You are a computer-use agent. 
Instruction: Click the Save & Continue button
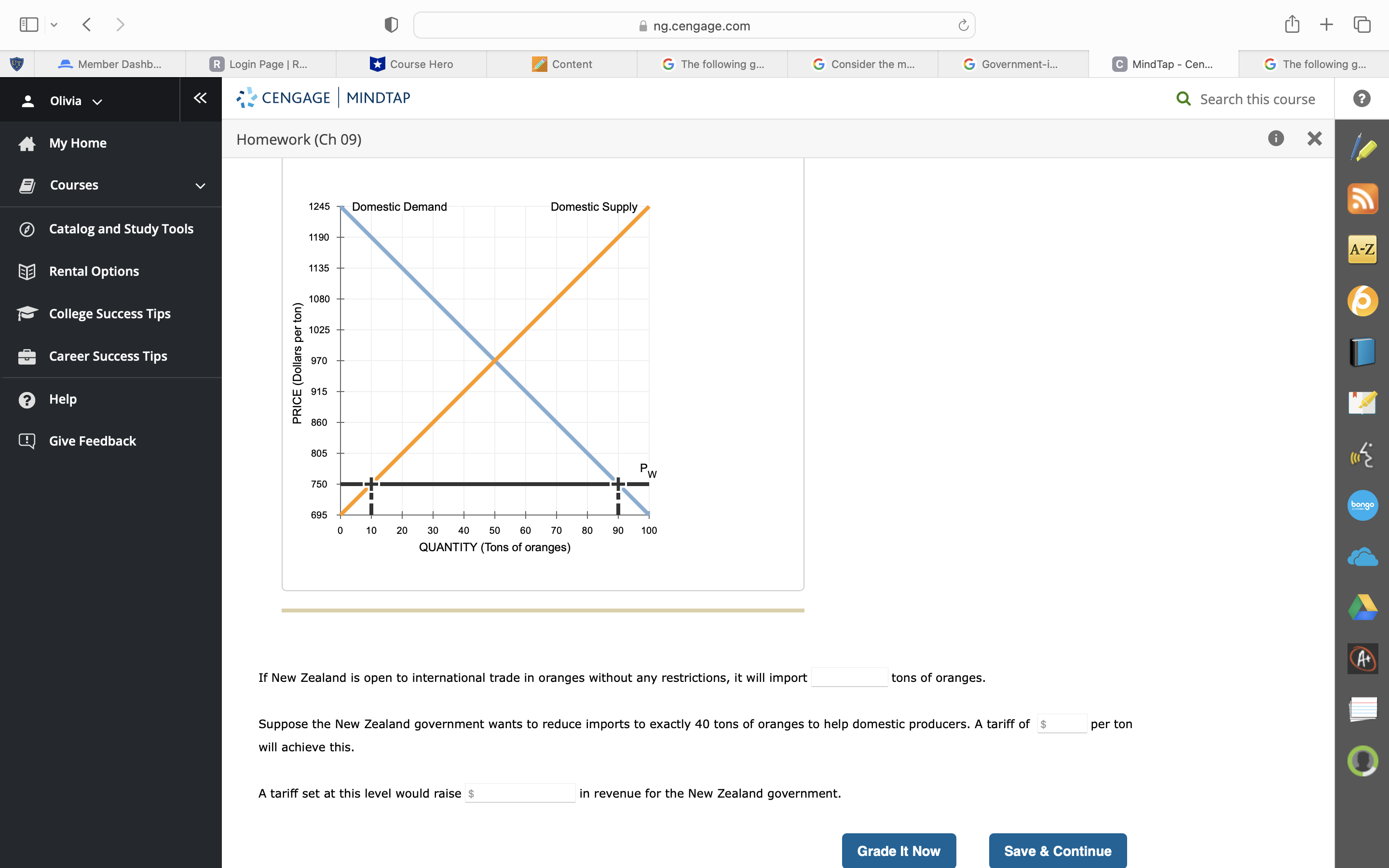[x=1057, y=850]
